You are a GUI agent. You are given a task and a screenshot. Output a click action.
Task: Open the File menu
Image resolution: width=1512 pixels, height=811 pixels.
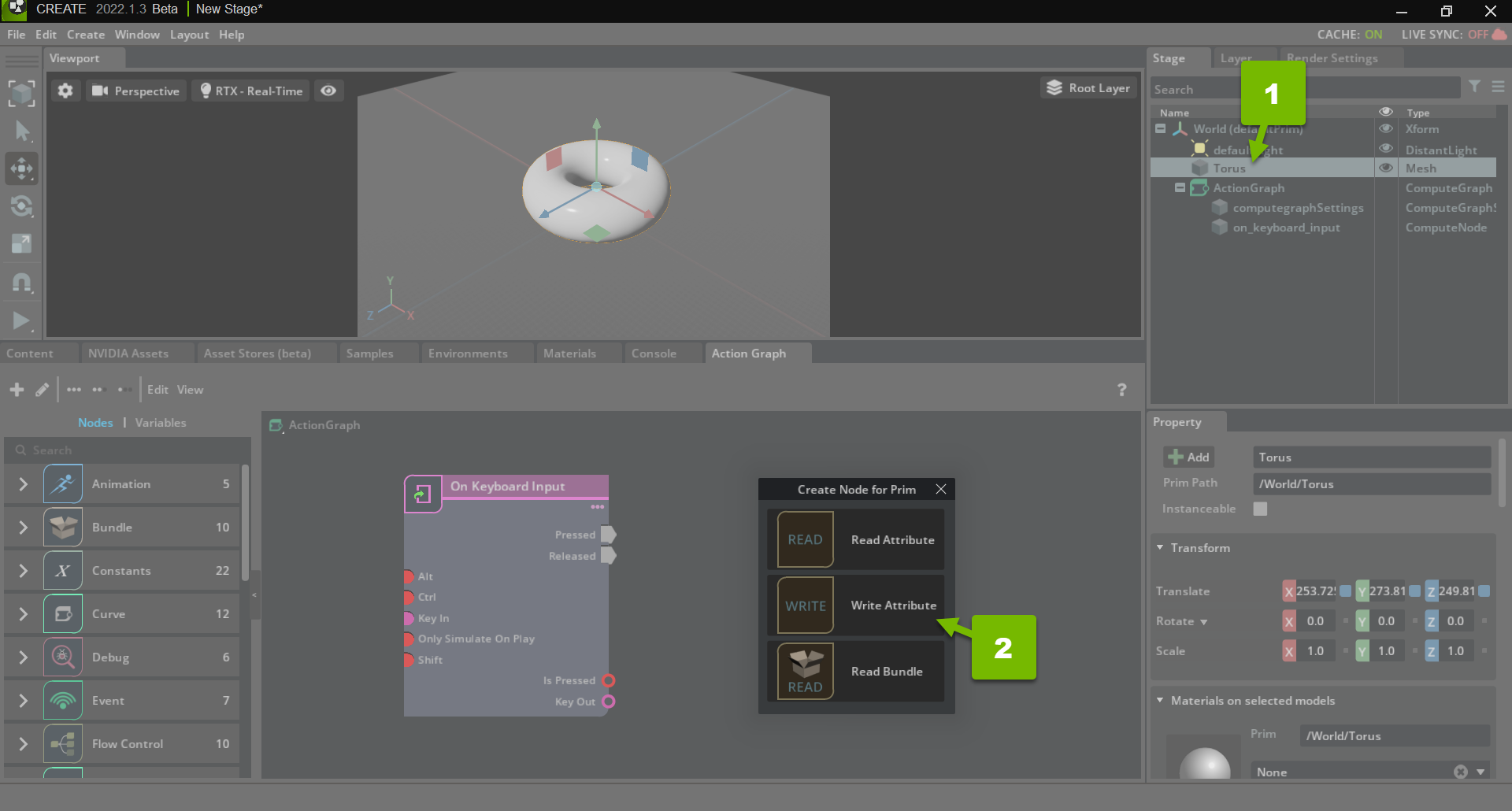16,35
